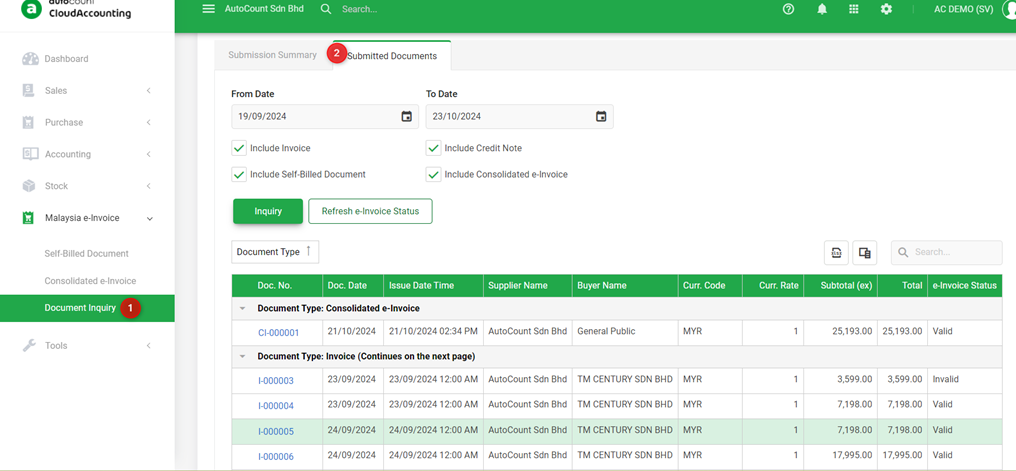
Task: Expand the Sales menu chevron
Action: (x=148, y=91)
